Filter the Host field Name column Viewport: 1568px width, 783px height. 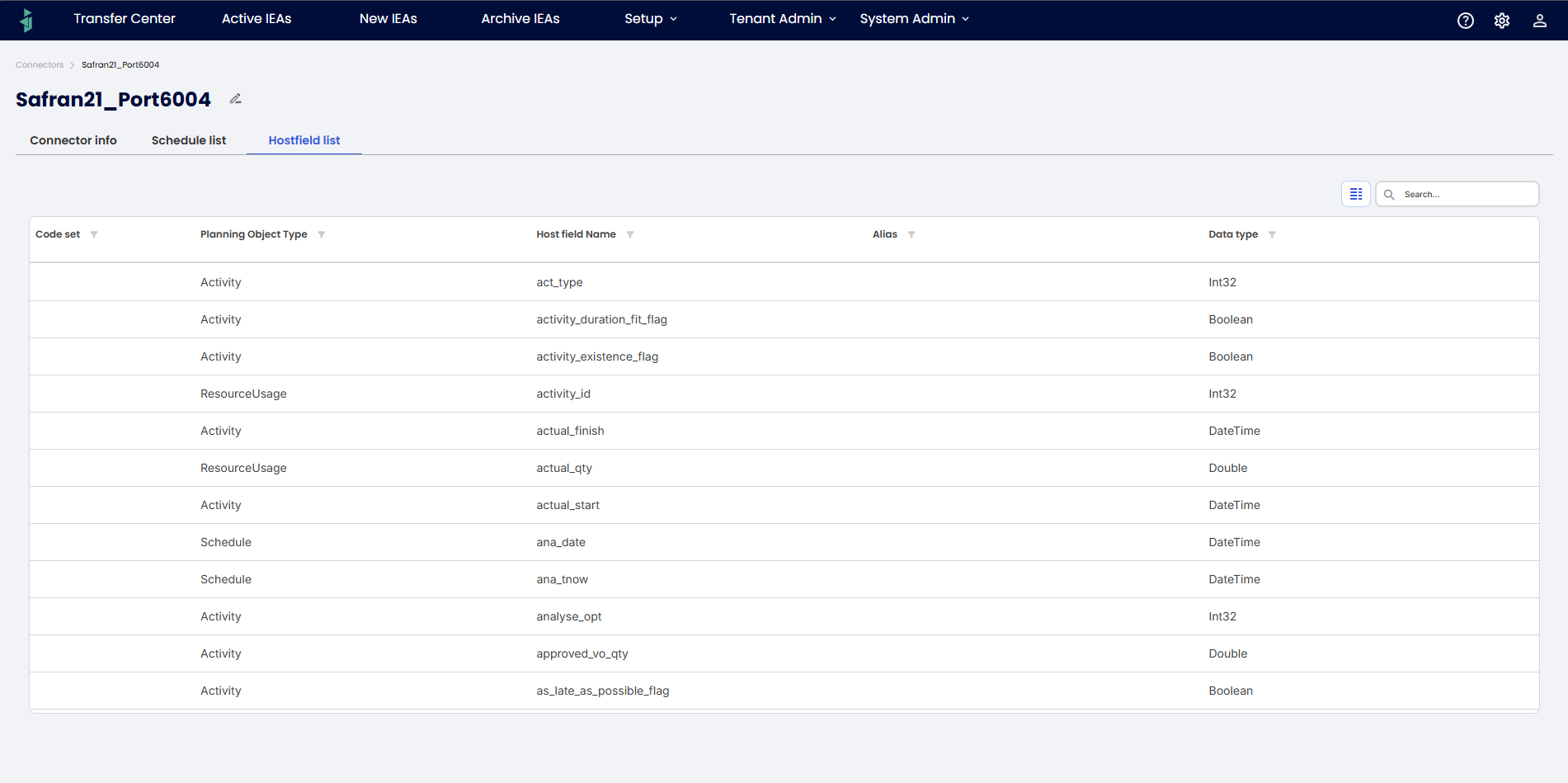[x=630, y=234]
